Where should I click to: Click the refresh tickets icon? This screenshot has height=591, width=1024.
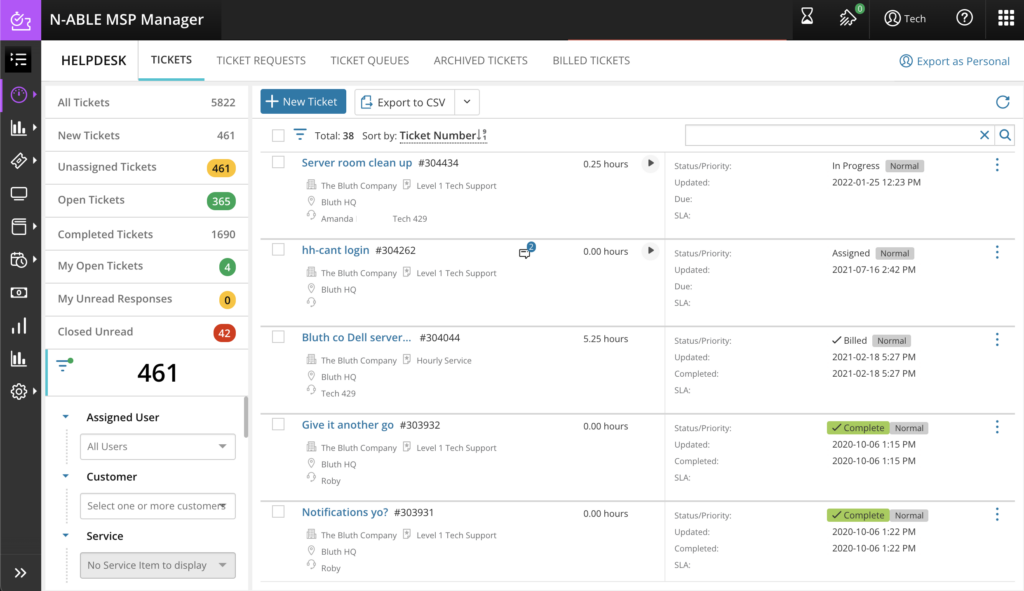coord(1002,102)
